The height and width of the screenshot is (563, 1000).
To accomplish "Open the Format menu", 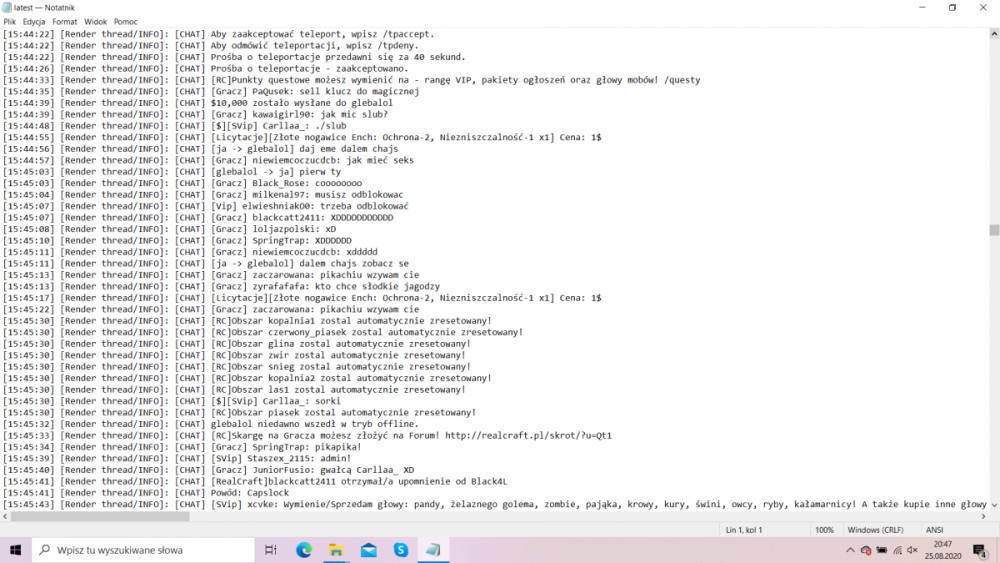I will point(64,21).
